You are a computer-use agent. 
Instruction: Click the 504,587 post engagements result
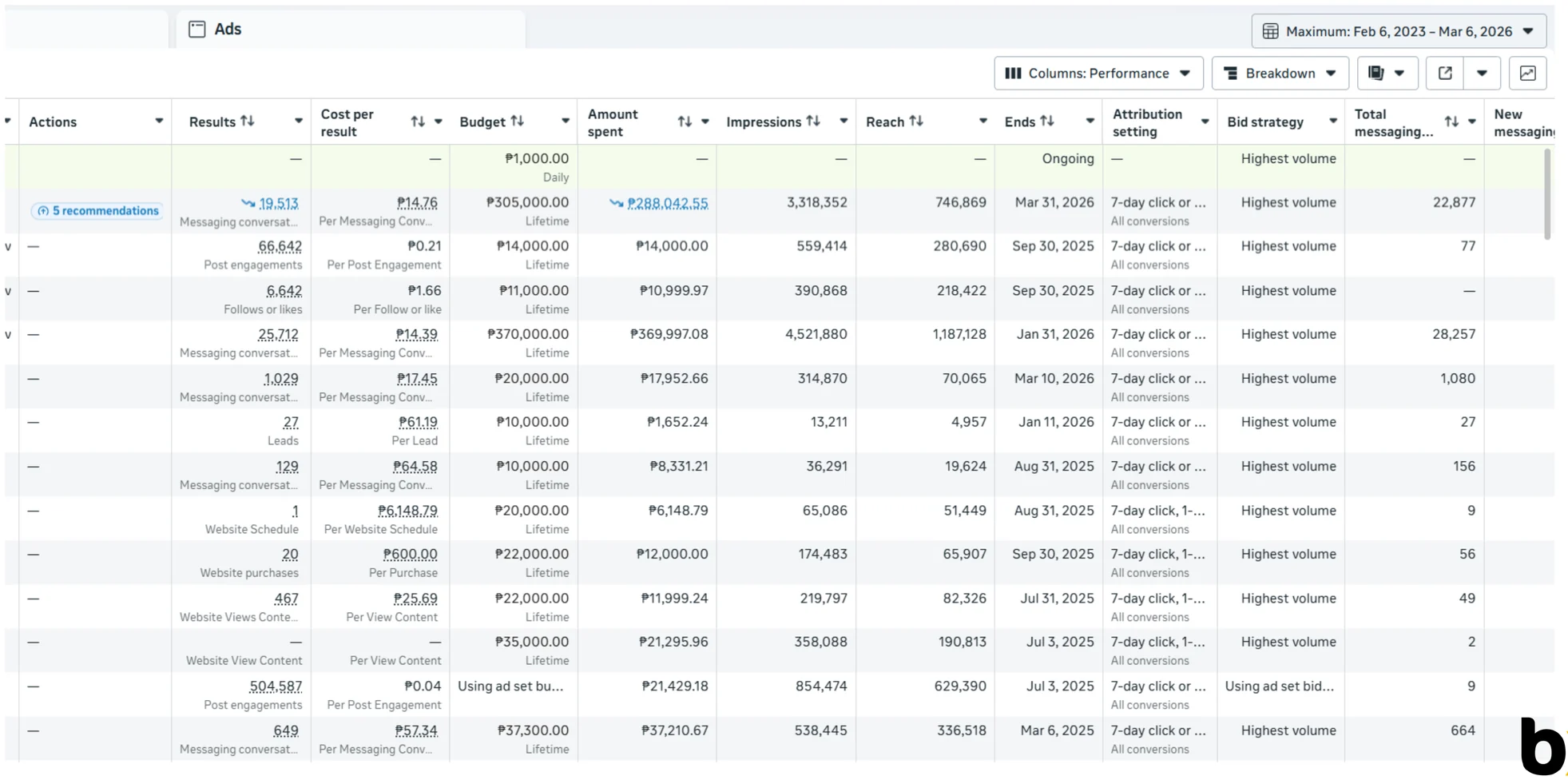click(276, 686)
